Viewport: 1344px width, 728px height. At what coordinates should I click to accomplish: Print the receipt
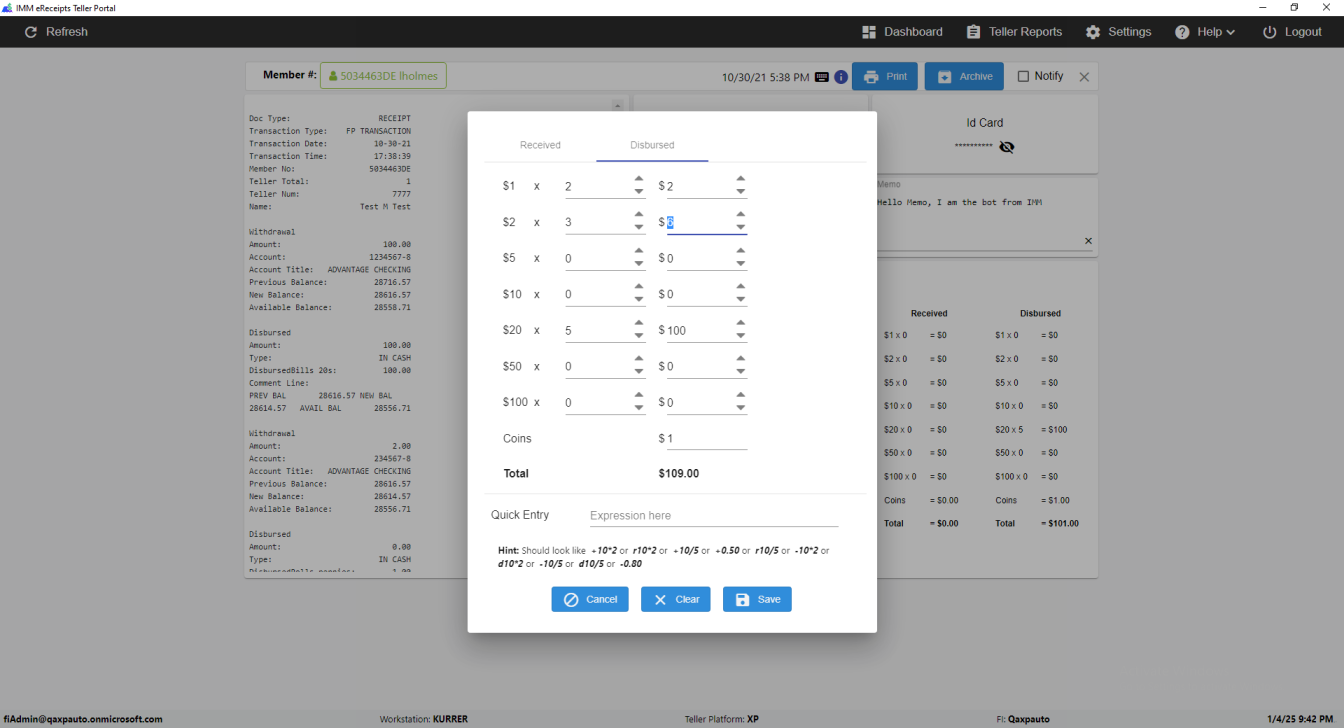tap(885, 77)
